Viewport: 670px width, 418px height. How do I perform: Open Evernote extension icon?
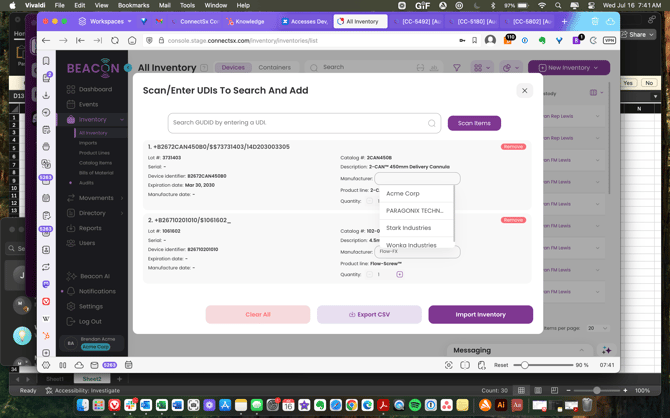[542, 41]
